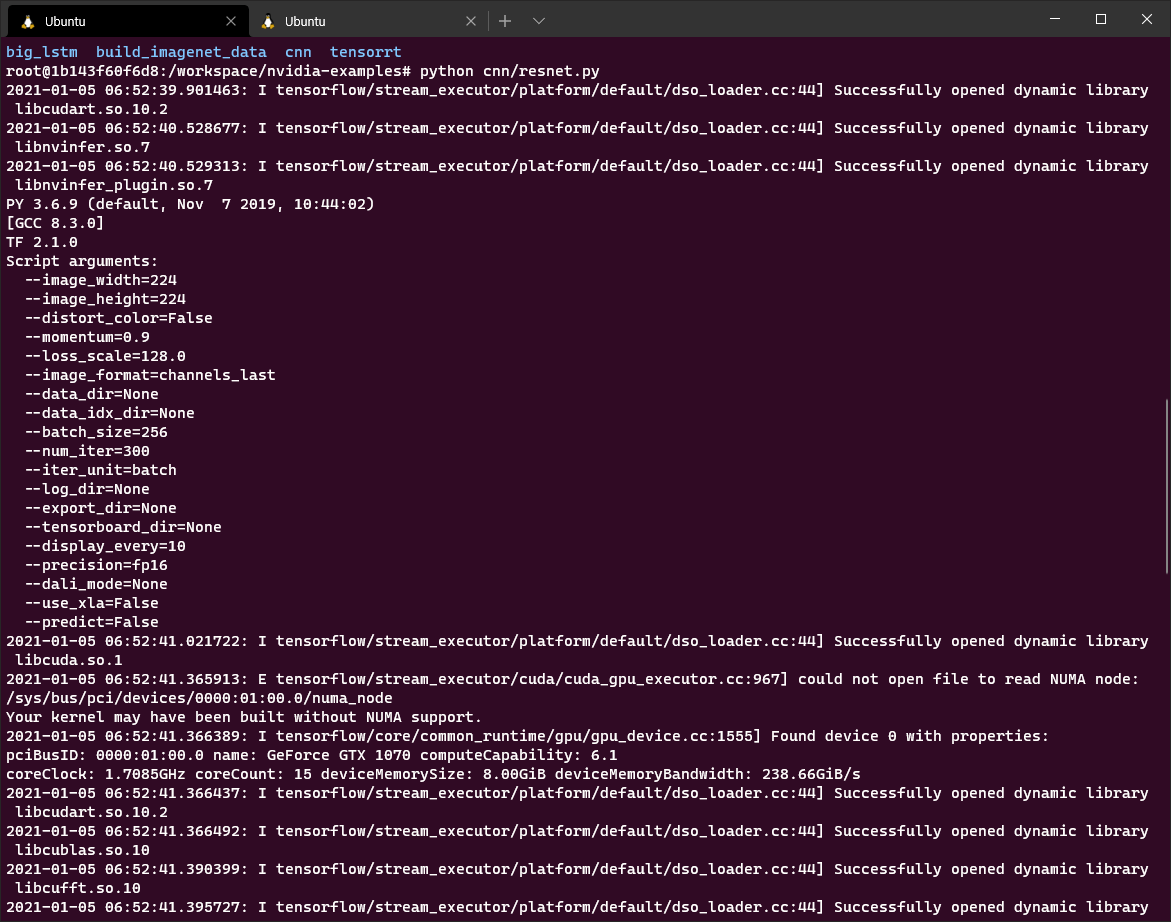The image size is (1171, 922).
Task: Click the /sys/bus/pci/devices numa_node path
Action: 199,698
